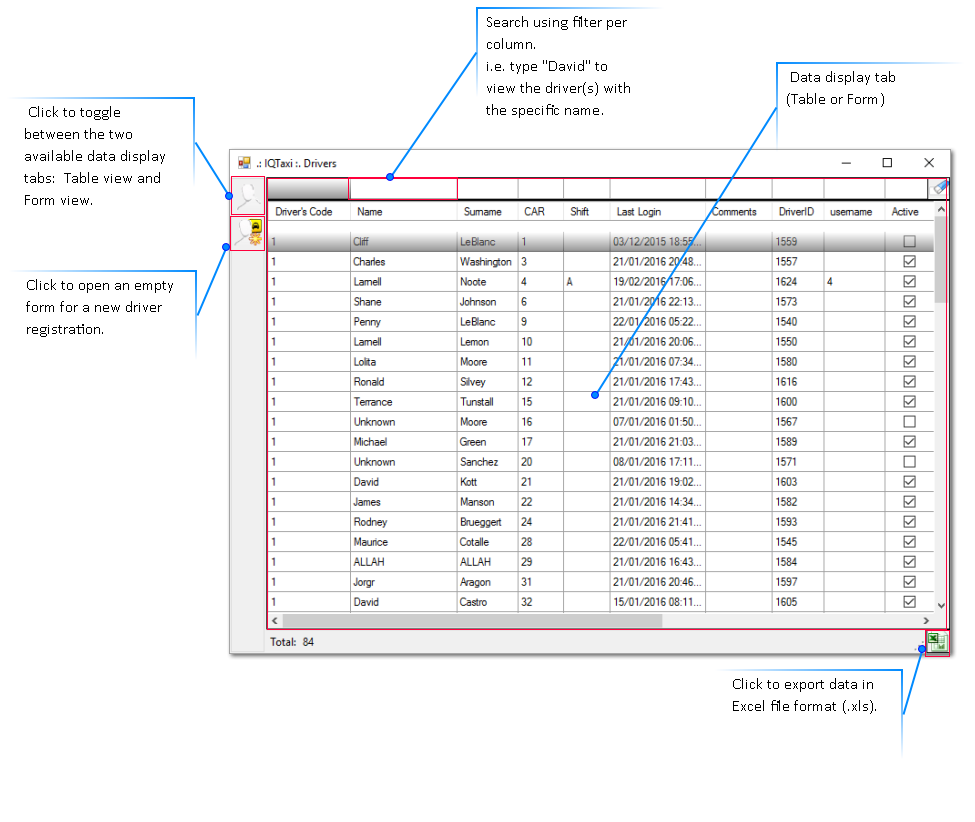
Task: Click the horizontal scrollbar thumb
Action: coord(473,621)
